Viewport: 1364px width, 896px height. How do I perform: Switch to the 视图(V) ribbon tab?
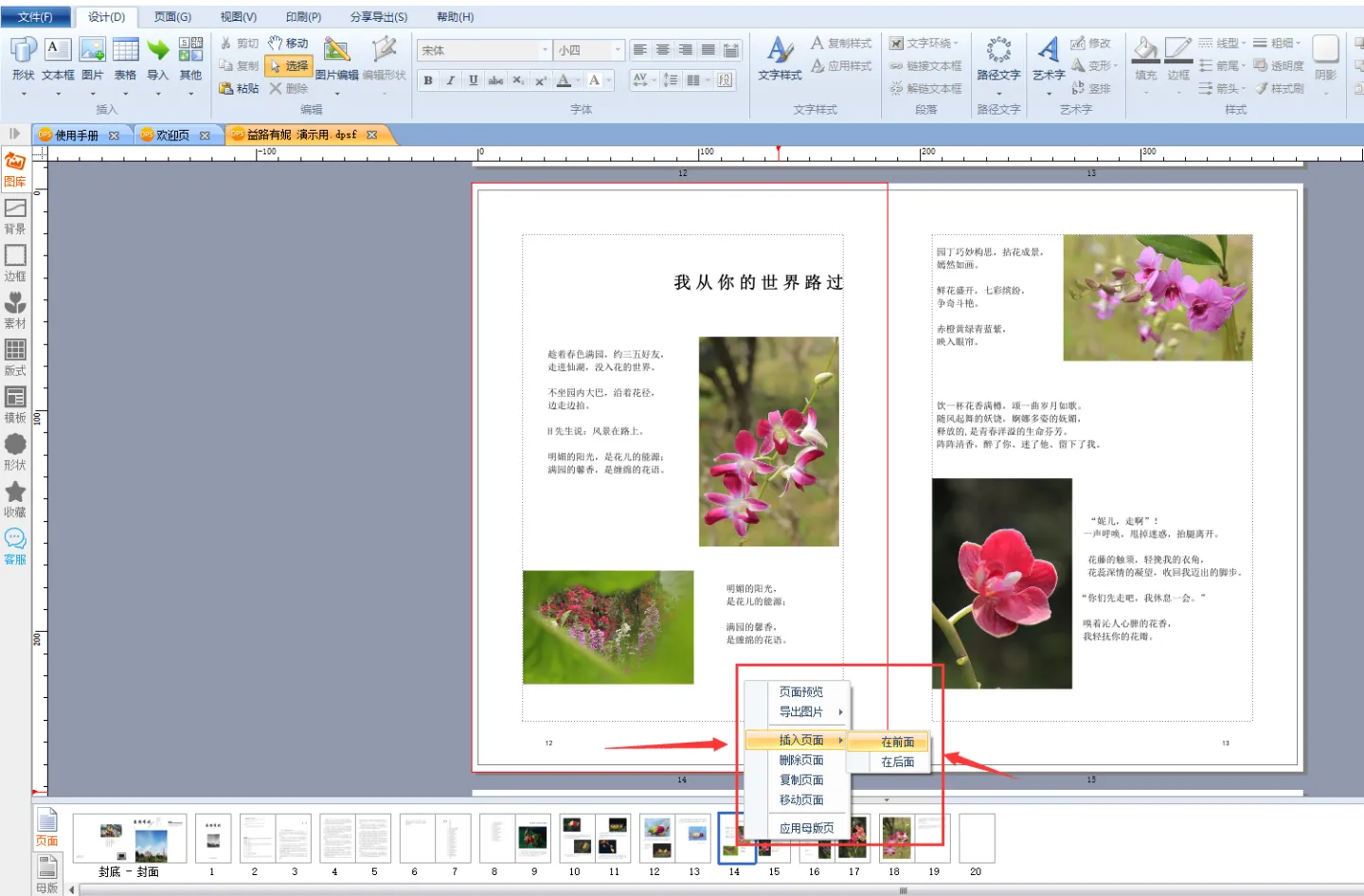coord(238,17)
